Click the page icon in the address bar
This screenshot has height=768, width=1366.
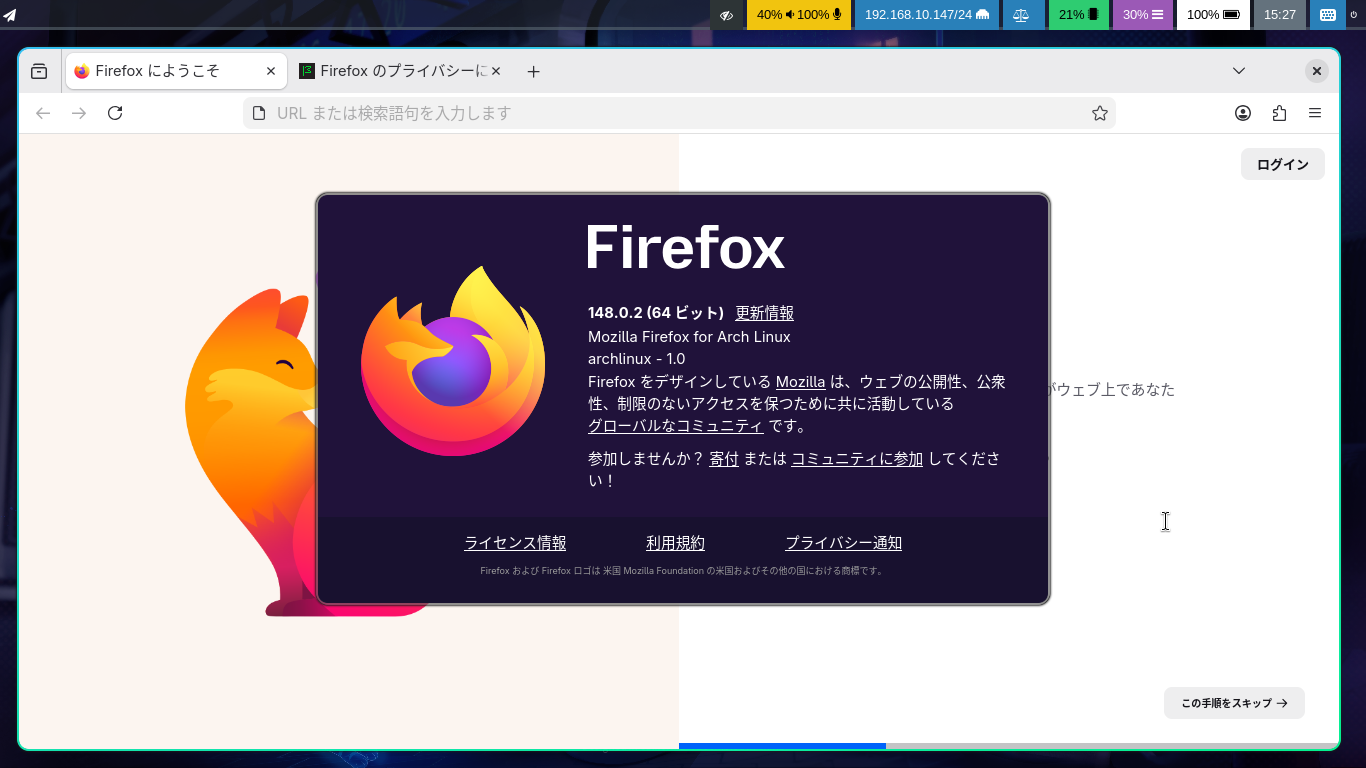click(259, 113)
